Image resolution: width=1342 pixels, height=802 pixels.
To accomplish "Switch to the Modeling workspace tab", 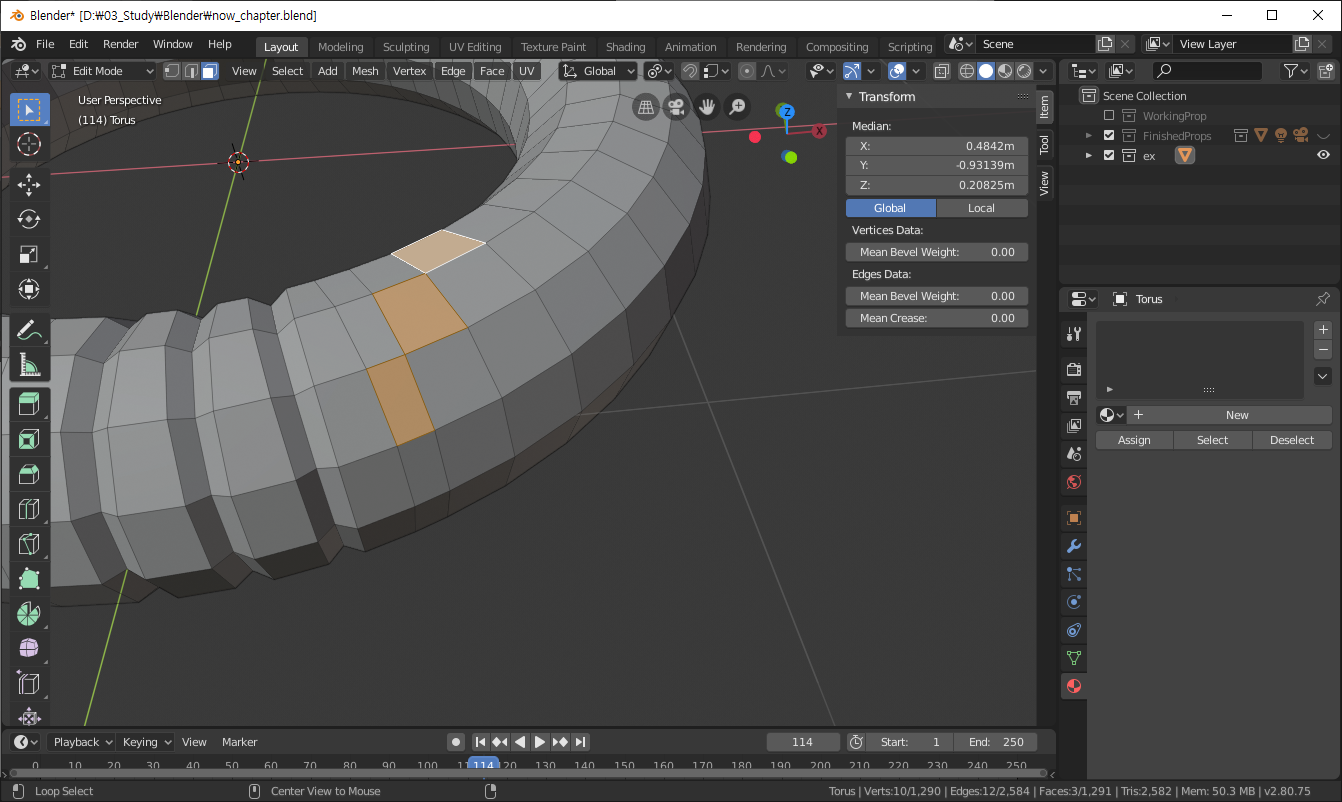I will 340,47.
